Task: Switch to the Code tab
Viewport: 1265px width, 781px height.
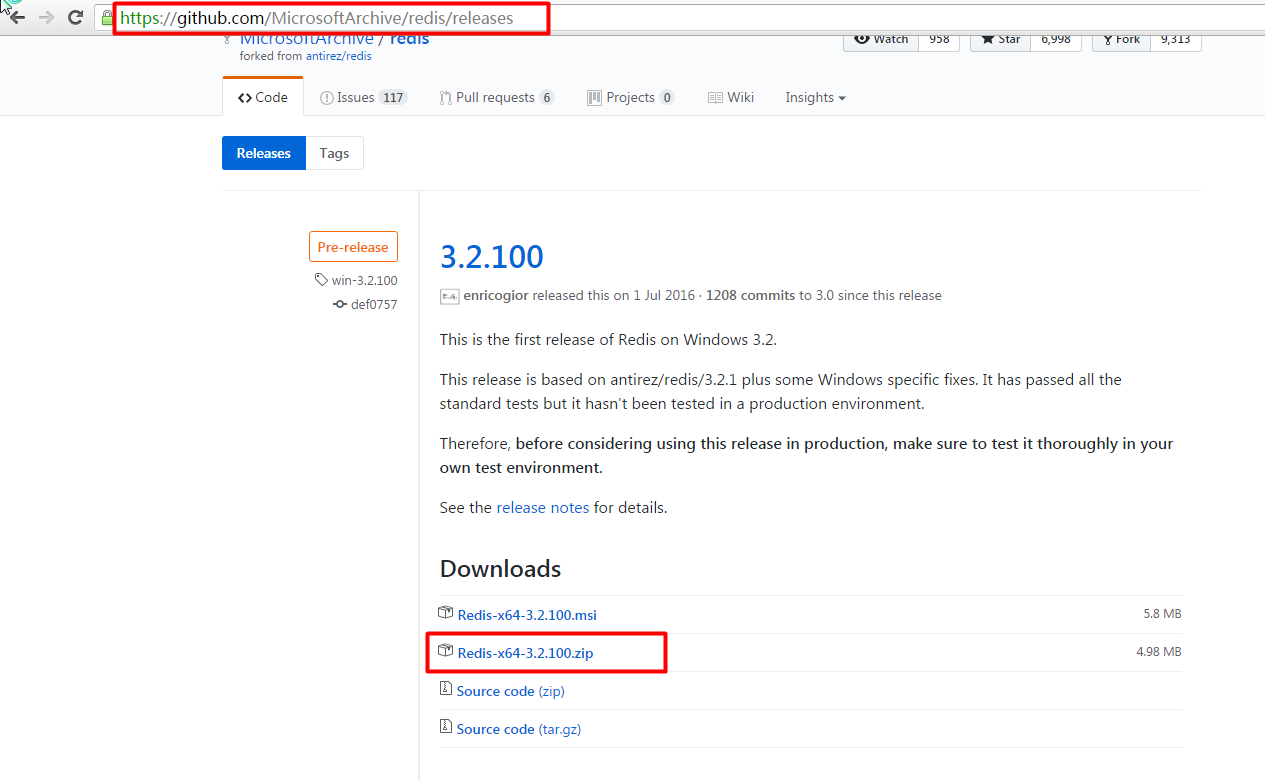Action: pyautogui.click(x=263, y=97)
